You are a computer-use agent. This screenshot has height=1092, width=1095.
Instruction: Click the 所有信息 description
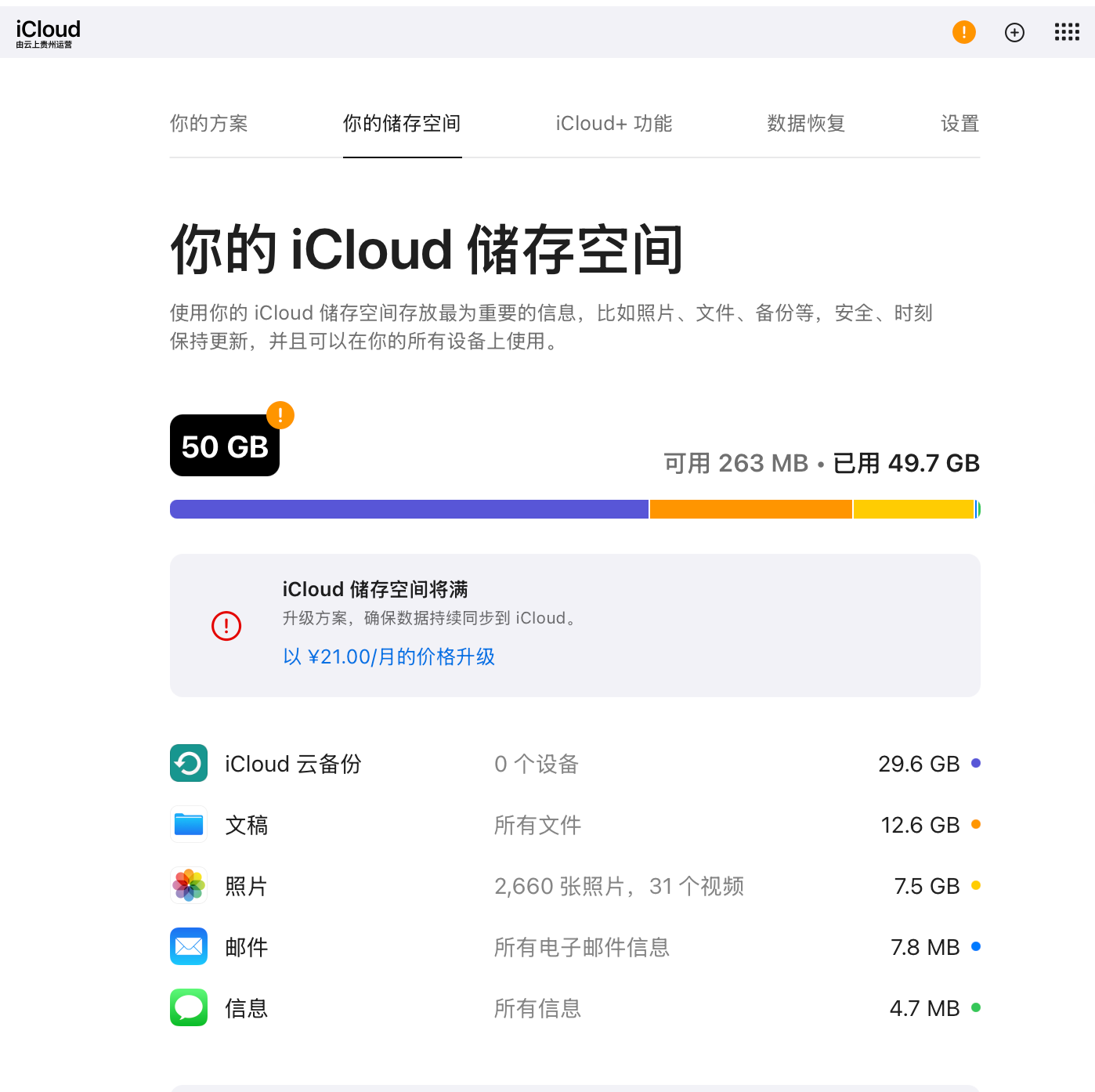(x=538, y=1008)
